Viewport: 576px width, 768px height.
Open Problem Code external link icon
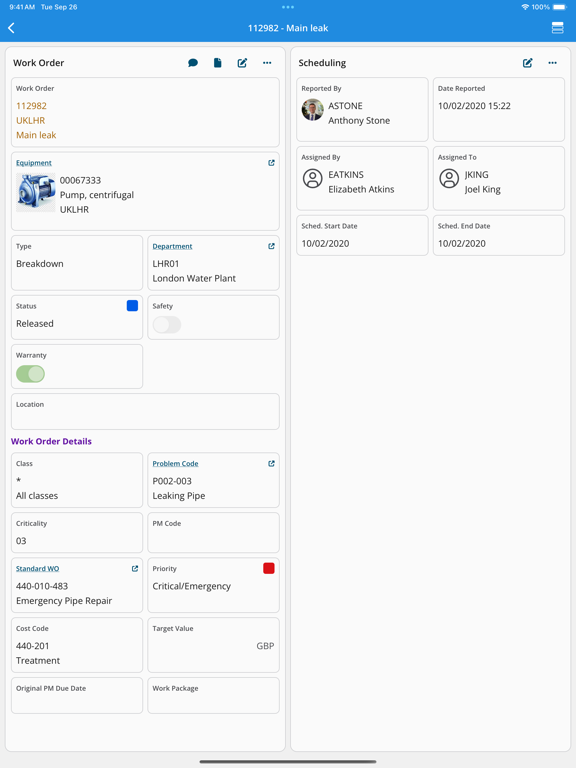point(271,463)
